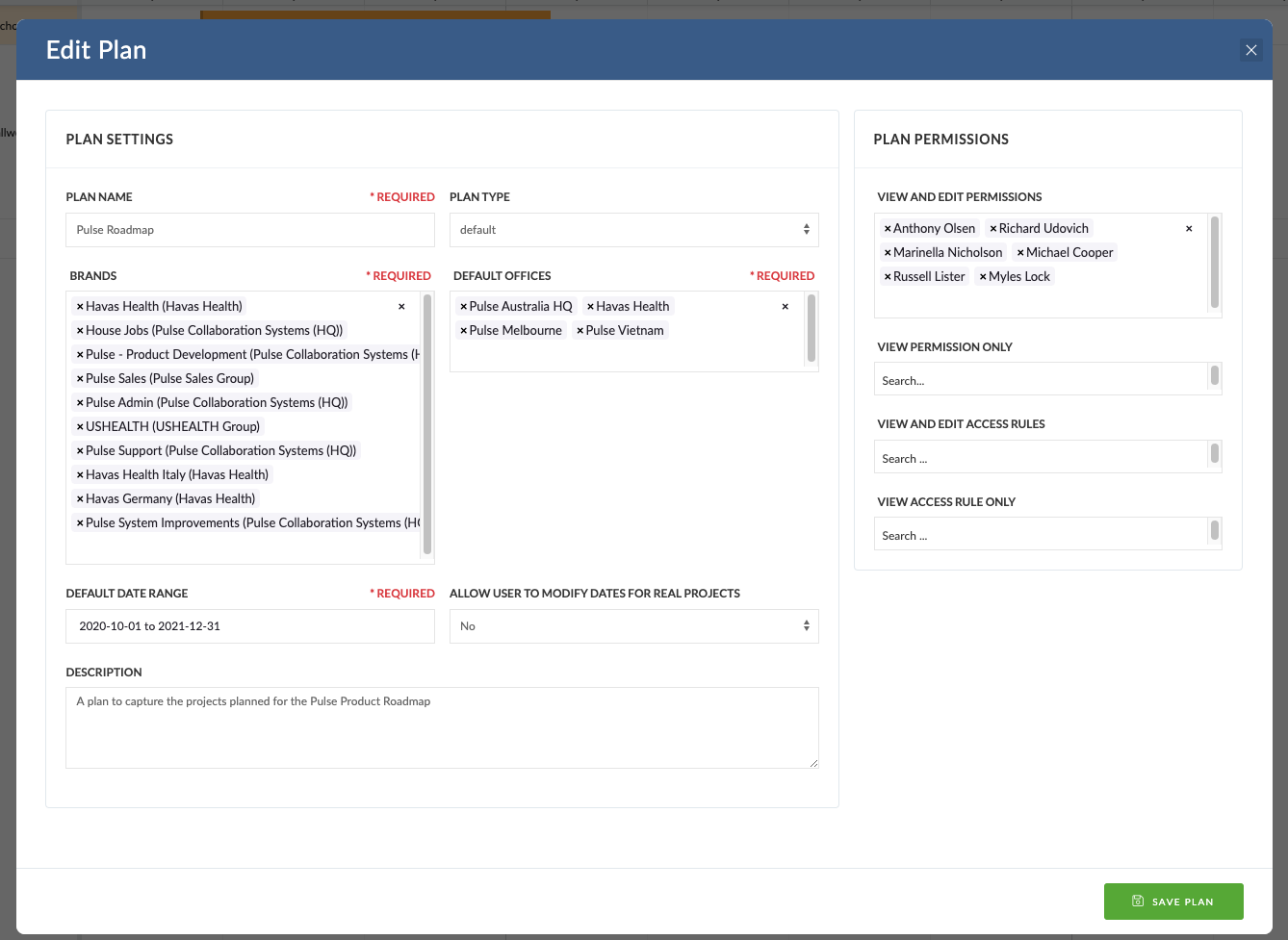This screenshot has width=1288, height=940.
Task: Click the View and Edit Permissions scrollbar
Action: (1215, 263)
